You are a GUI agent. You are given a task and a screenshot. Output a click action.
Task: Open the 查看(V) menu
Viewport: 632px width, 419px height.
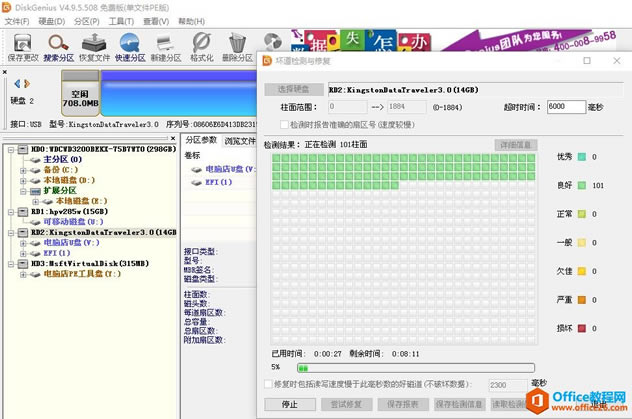tap(156, 21)
